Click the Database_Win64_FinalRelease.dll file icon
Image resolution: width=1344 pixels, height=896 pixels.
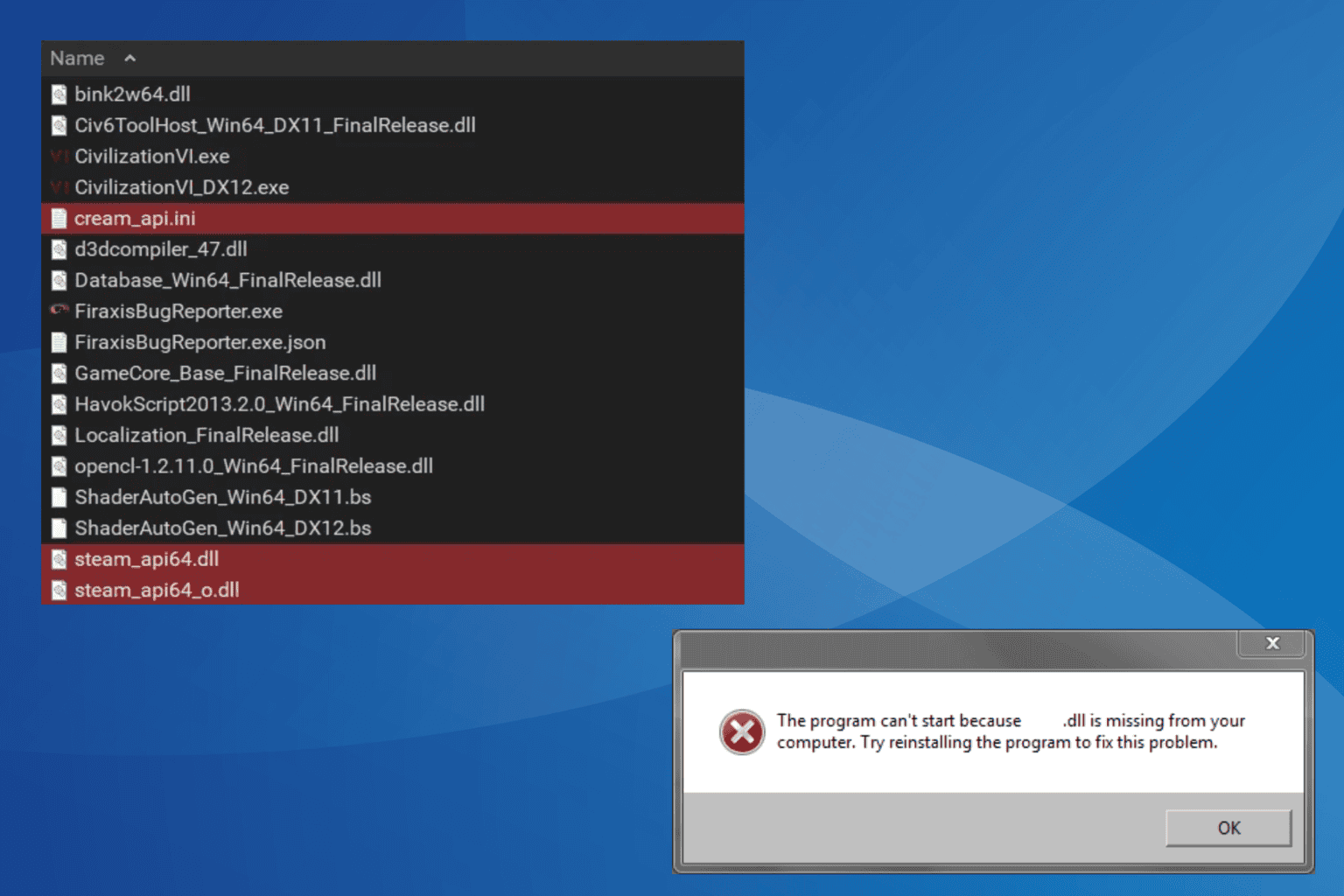point(59,281)
